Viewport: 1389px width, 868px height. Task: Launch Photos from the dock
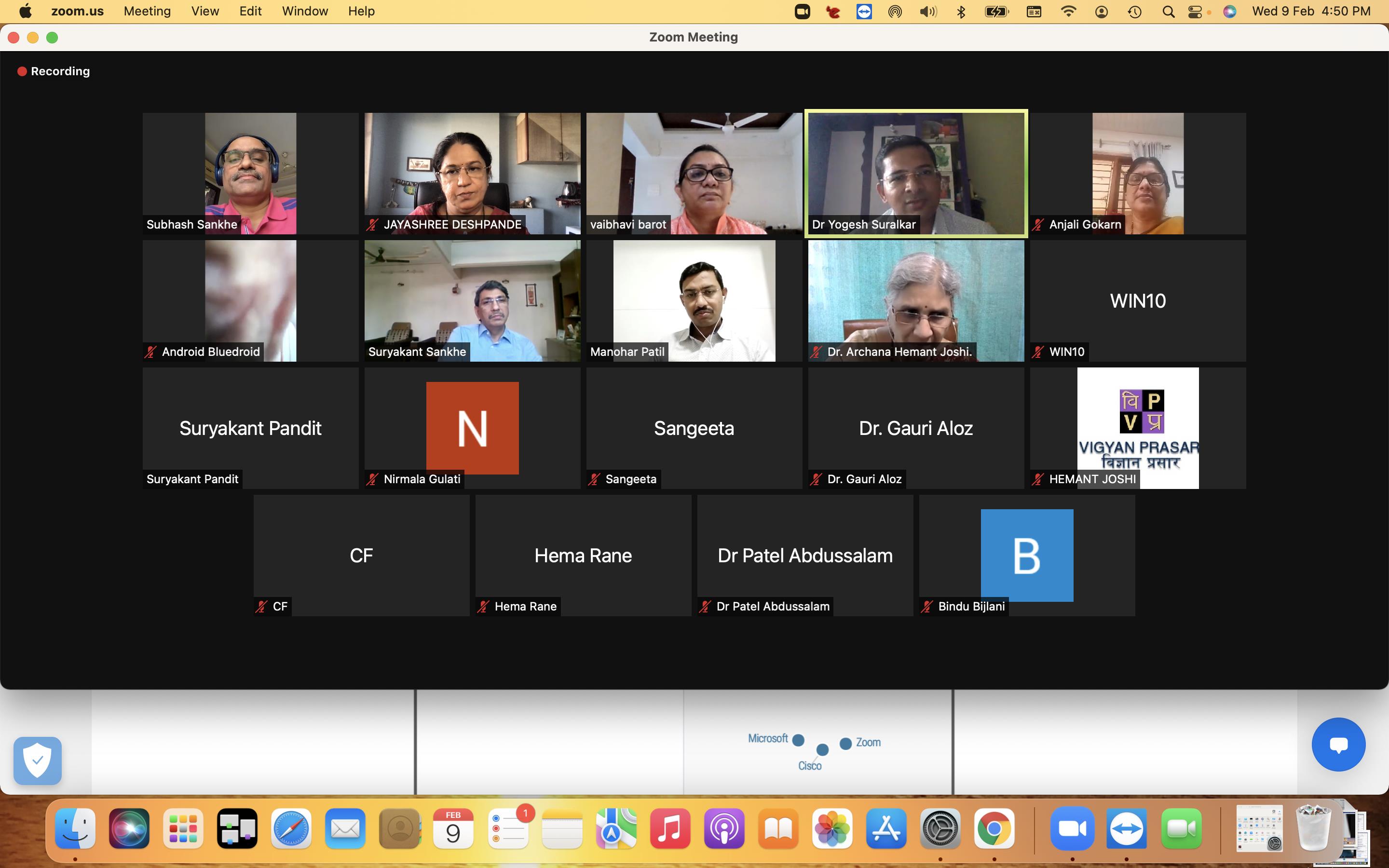832,828
